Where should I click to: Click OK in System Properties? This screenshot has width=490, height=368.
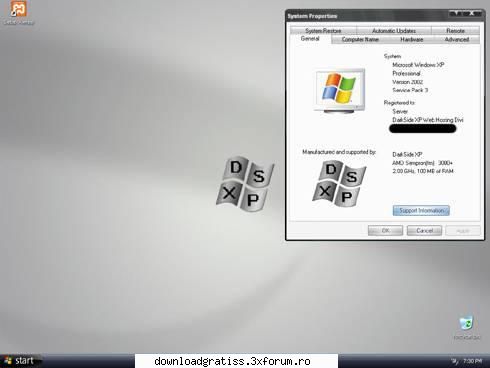click(x=385, y=231)
